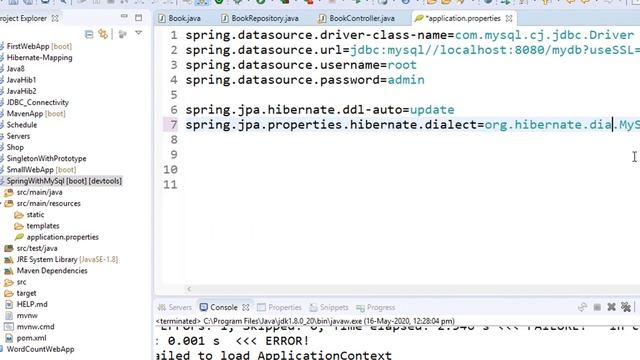Image resolution: width=640 pixels, height=360 pixels.
Task: Open Project Explorer view menu arrow
Action: (x=138, y=33)
